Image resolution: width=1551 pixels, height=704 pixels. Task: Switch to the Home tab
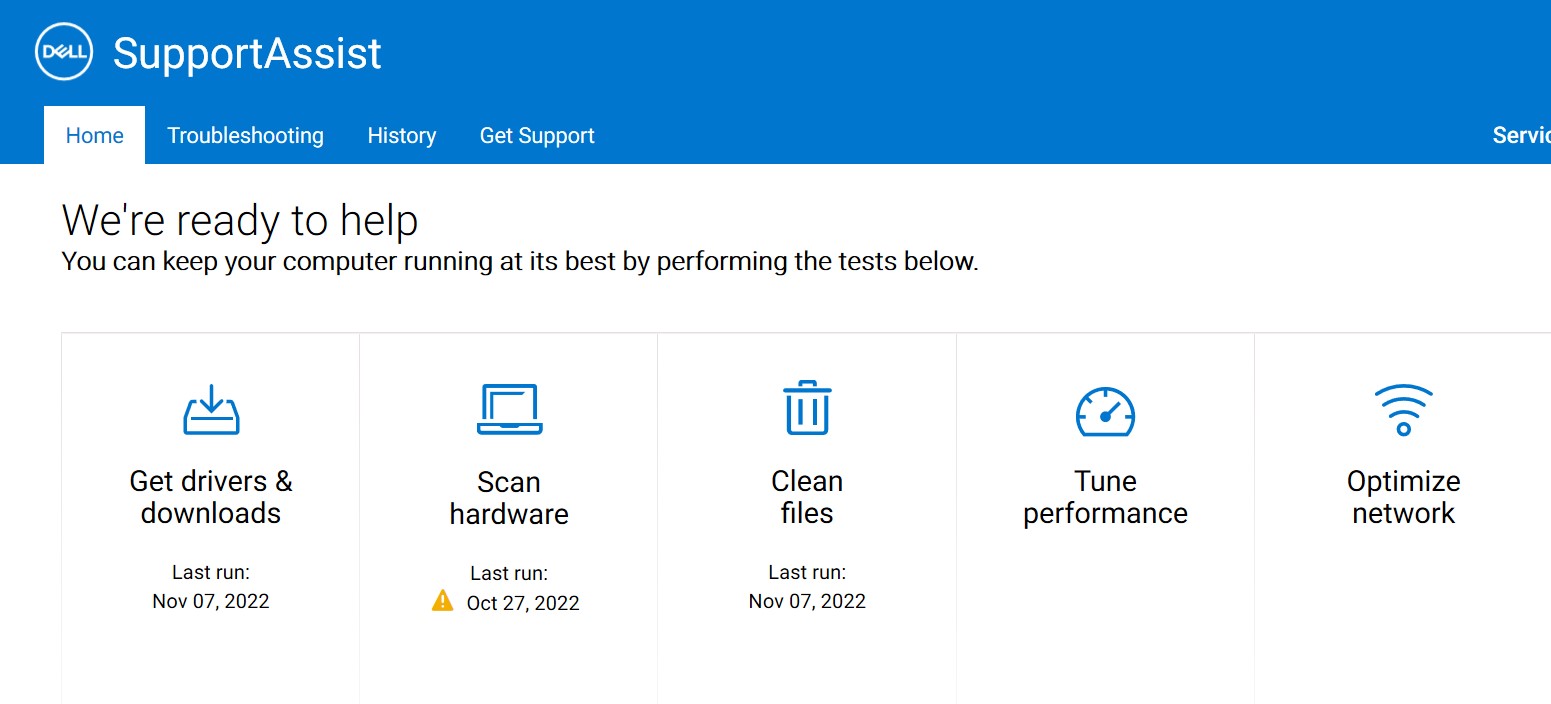tap(95, 135)
